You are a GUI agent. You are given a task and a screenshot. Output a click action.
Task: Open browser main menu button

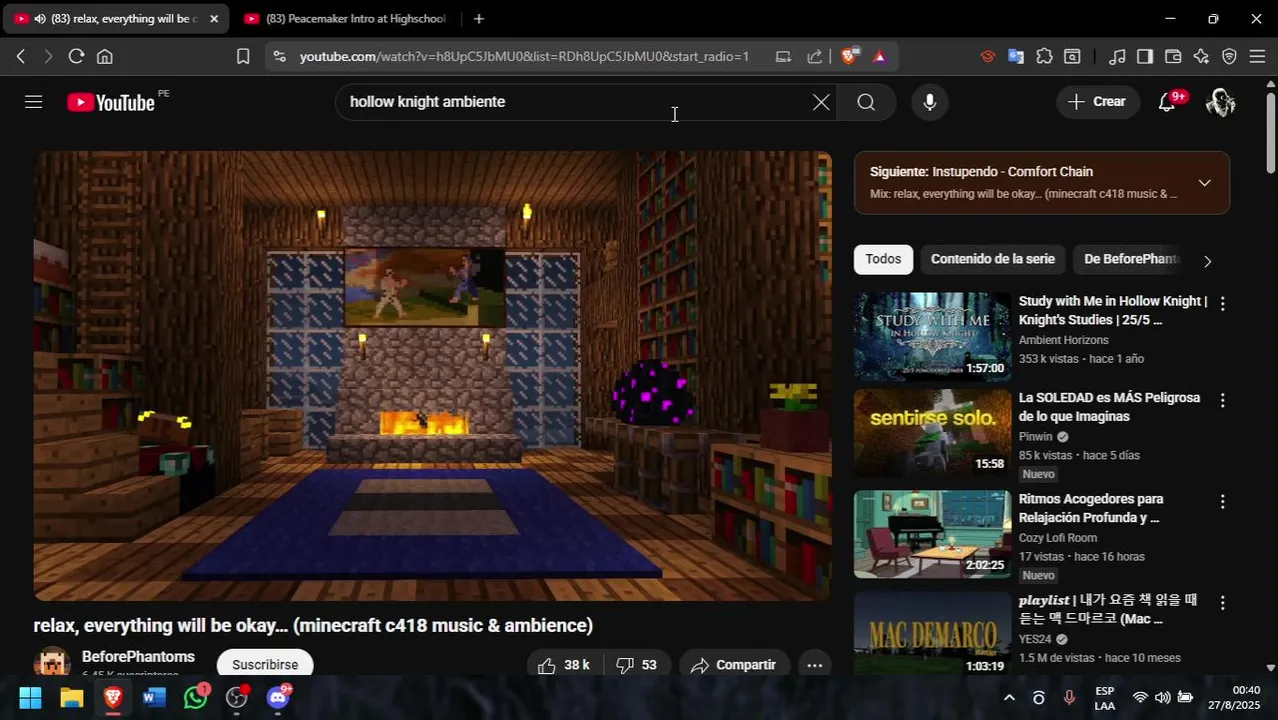(1257, 57)
